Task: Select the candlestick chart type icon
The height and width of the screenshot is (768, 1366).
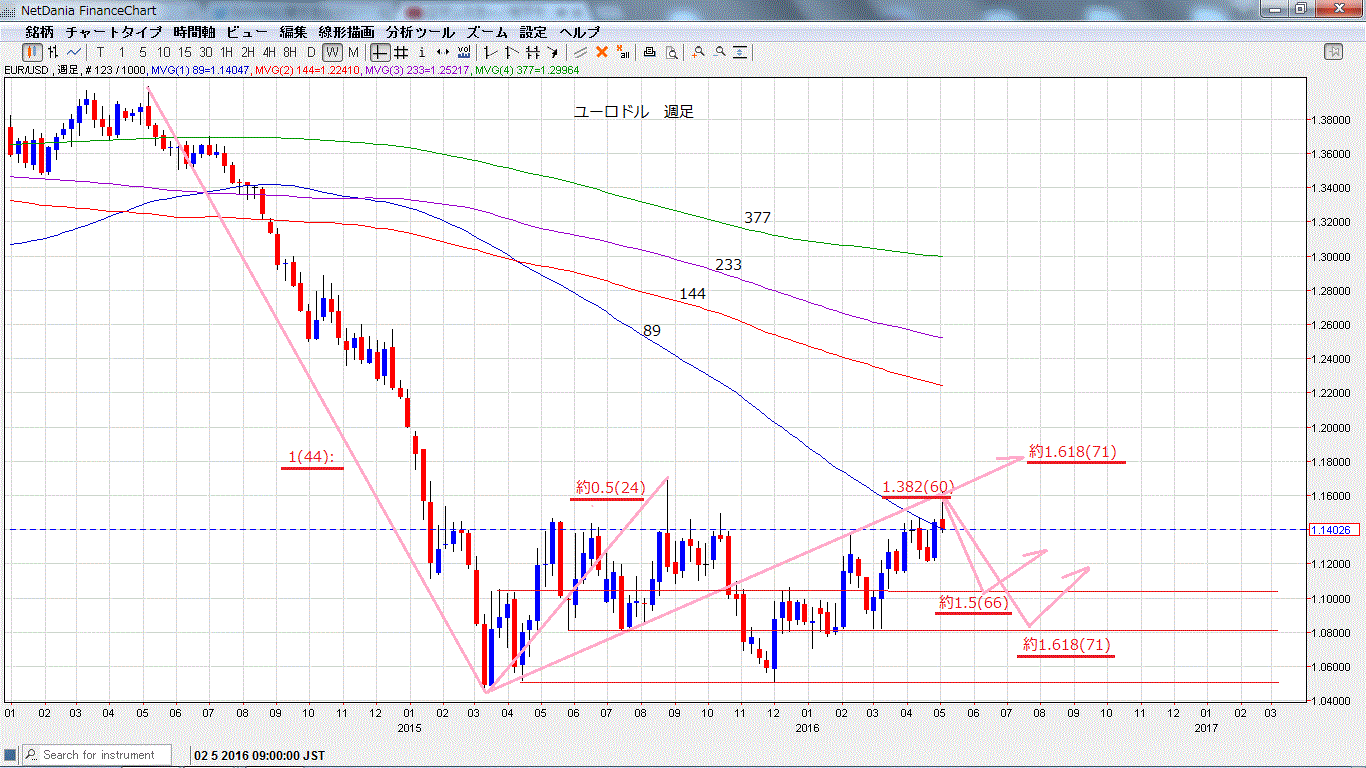Action: click(x=33, y=51)
